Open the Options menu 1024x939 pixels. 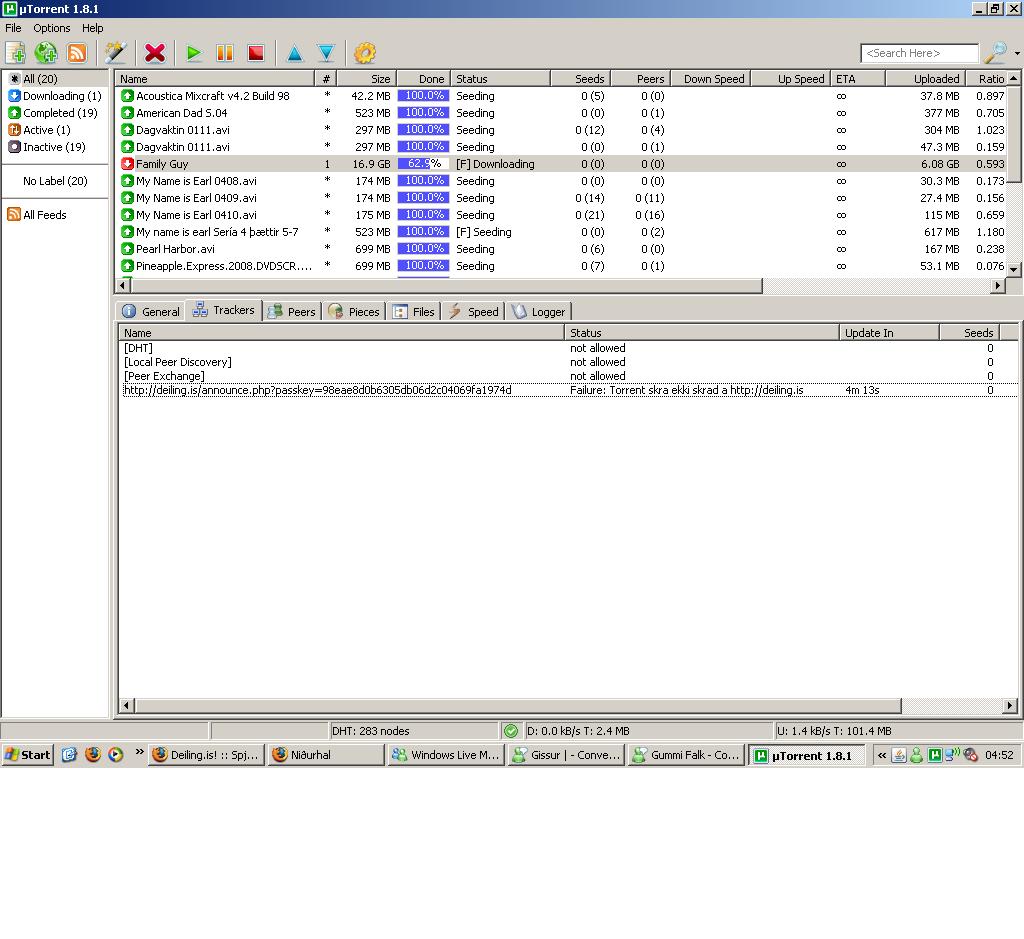click(x=52, y=28)
